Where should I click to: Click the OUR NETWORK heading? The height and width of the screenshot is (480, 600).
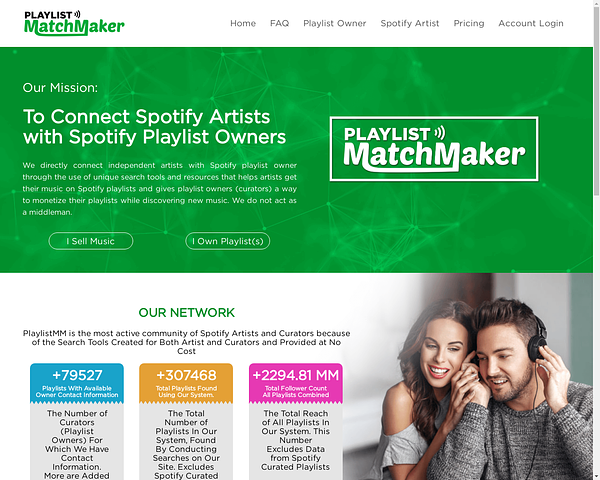[186, 313]
